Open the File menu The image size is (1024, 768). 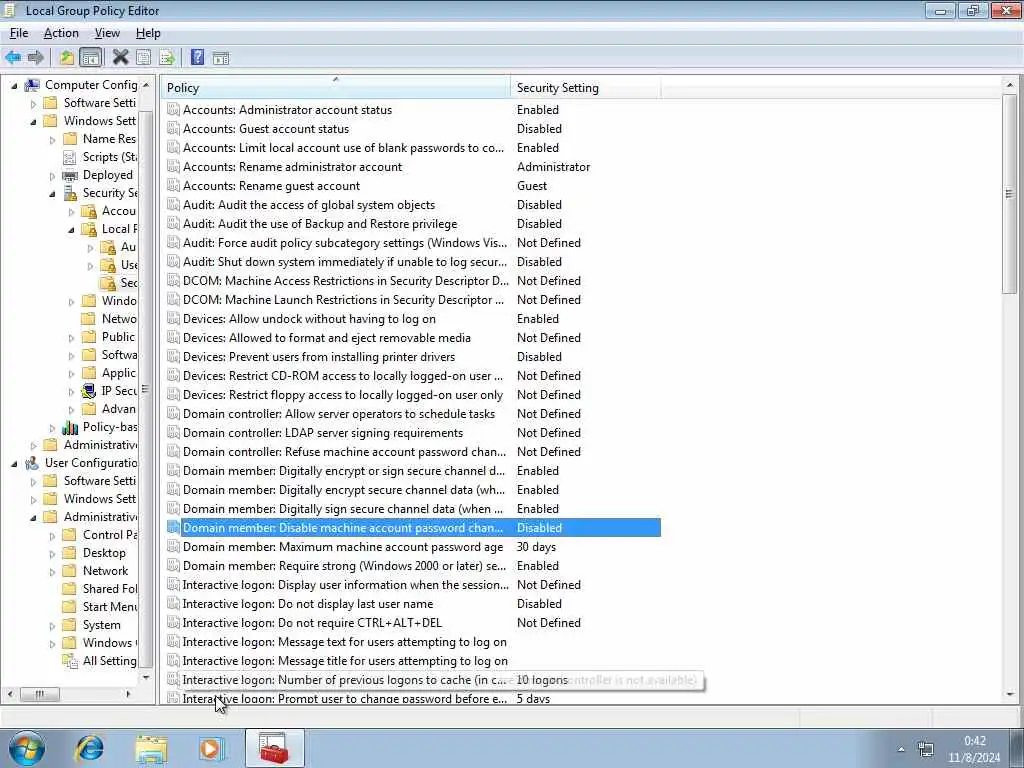[18, 33]
